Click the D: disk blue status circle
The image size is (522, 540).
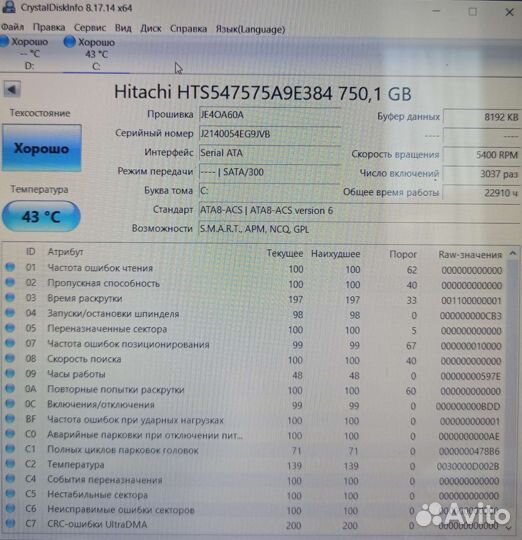(x=4, y=42)
